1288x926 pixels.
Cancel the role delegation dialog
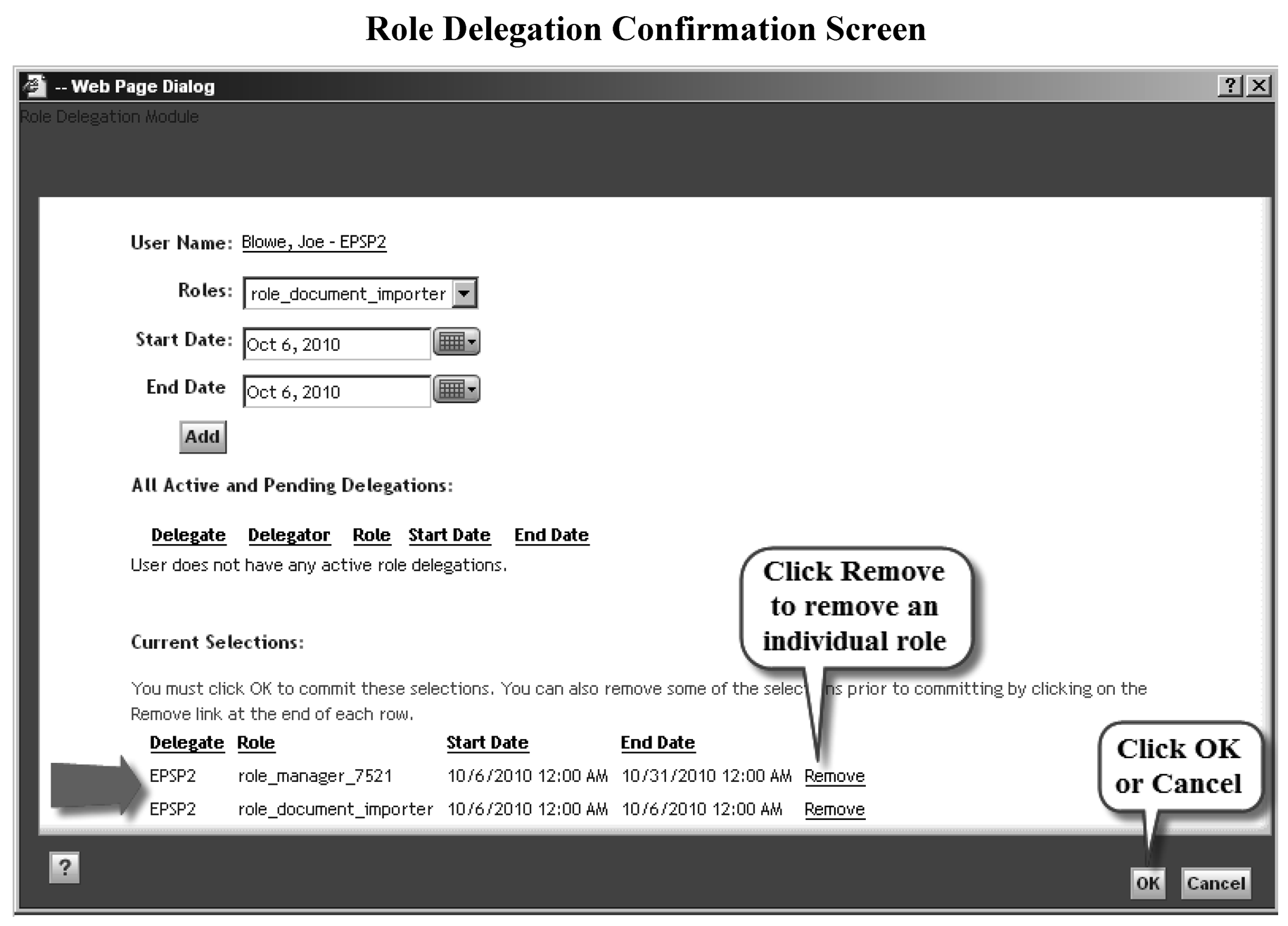pos(1215,883)
